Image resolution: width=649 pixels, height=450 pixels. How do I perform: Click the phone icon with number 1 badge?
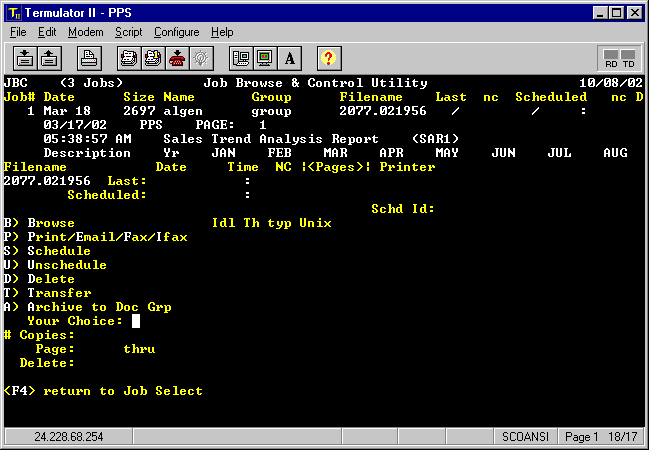pos(153,58)
